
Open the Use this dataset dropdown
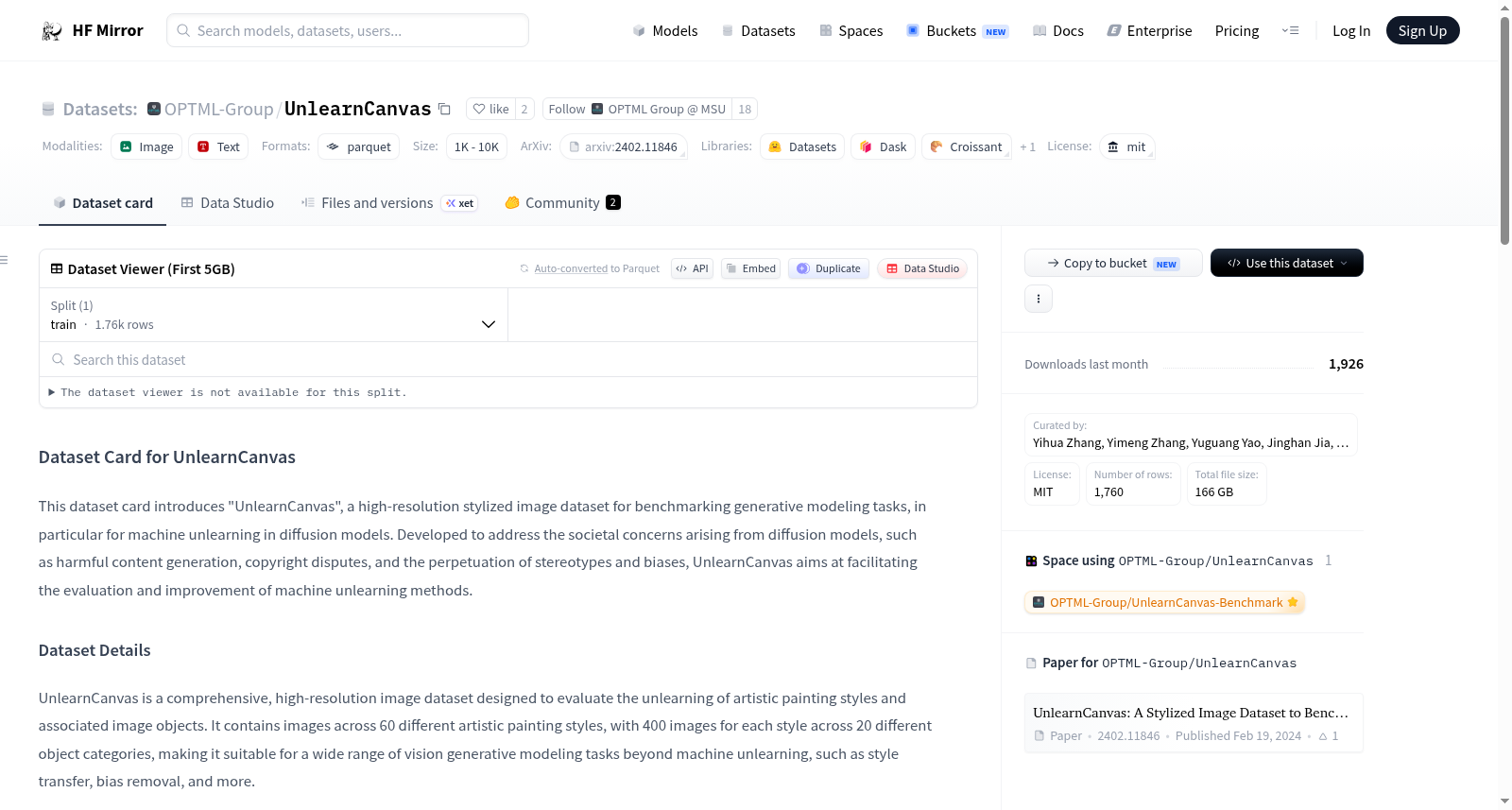pos(1286,263)
